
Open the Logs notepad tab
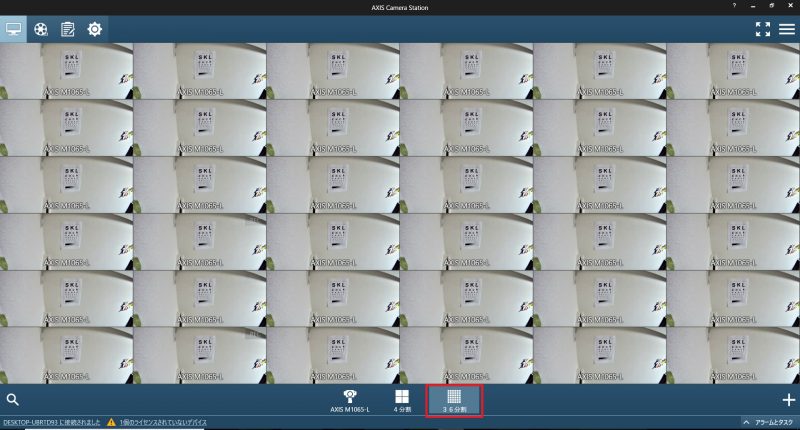click(67, 30)
